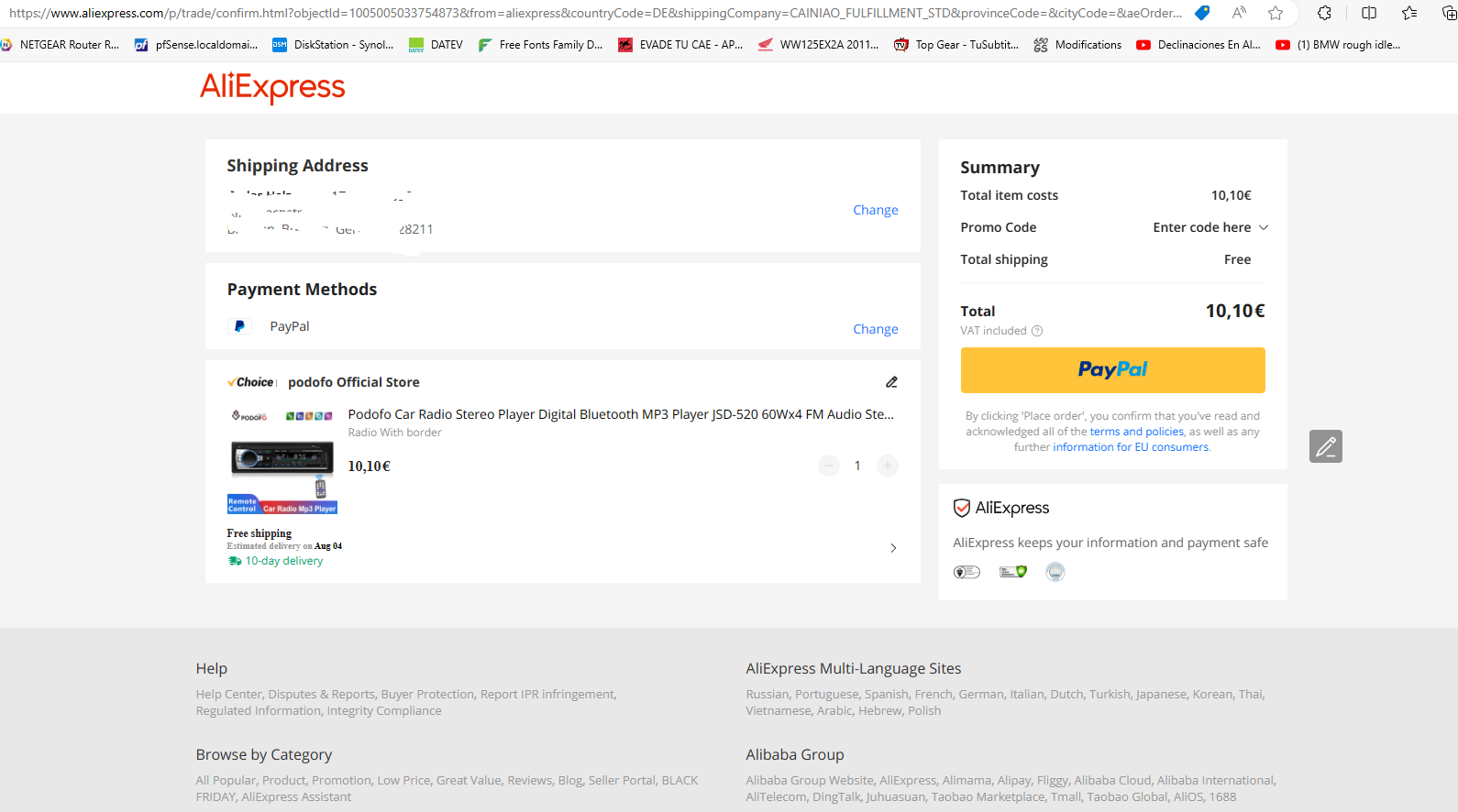Toggle the split screen browser icon
Image resolution: width=1458 pixels, height=812 pixels.
(1369, 13)
